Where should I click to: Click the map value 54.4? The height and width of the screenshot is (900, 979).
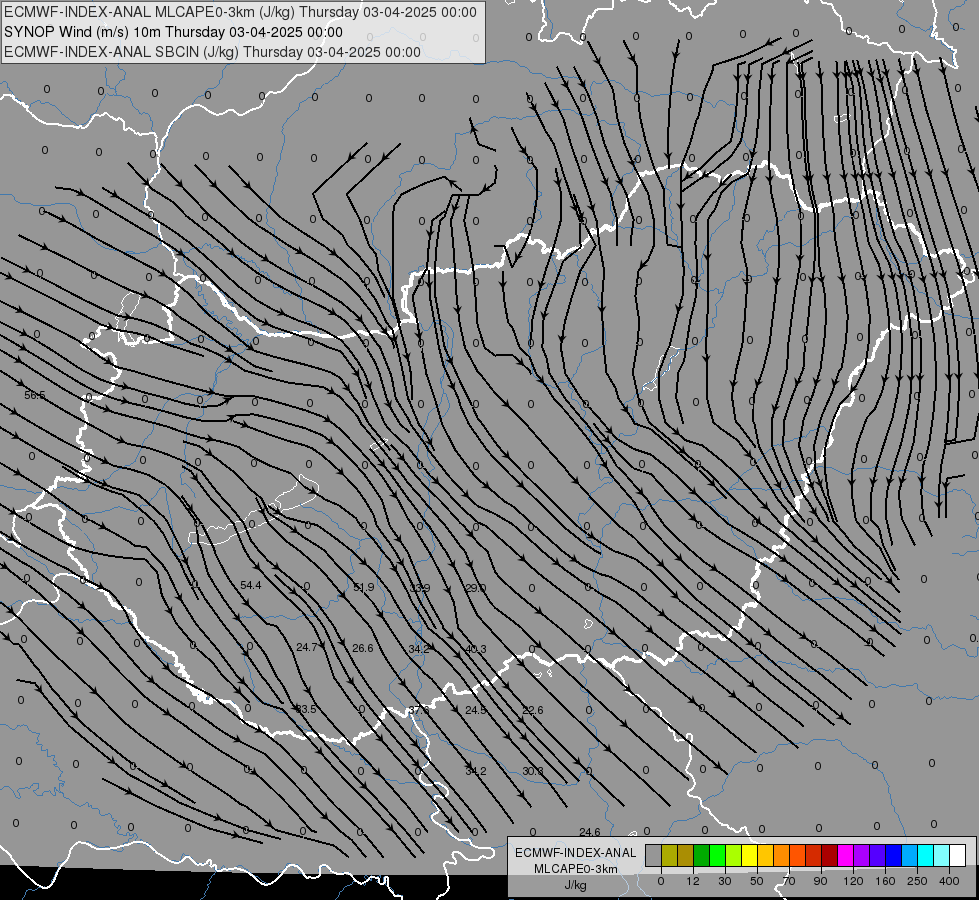[x=250, y=585]
